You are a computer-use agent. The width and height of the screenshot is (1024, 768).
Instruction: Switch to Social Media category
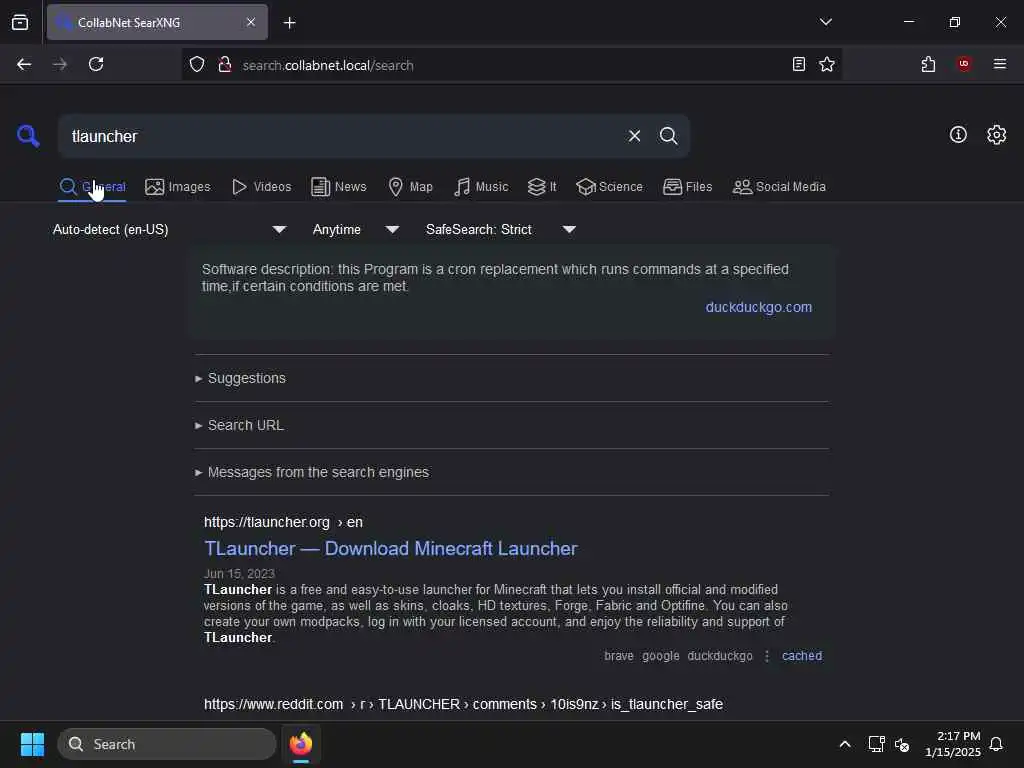(779, 187)
